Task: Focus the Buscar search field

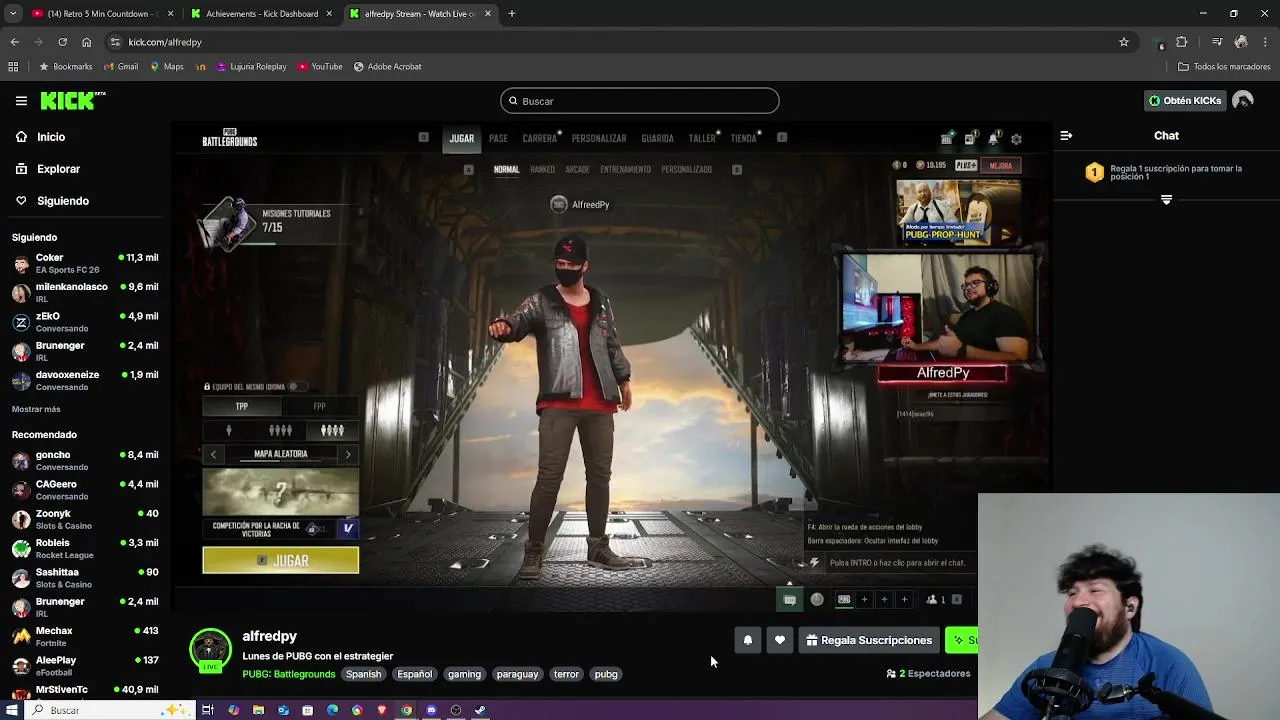Action: [x=640, y=101]
